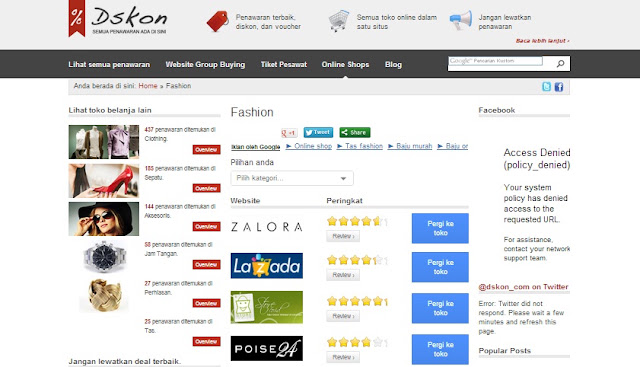
Task: Click the Clothing thumbnail image
Action: coord(104,142)
